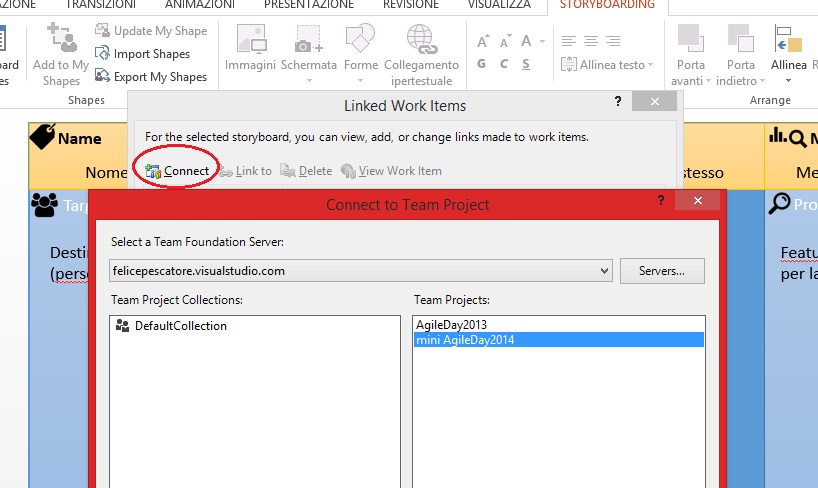Insert picture with Immagini icon

(x=251, y=39)
